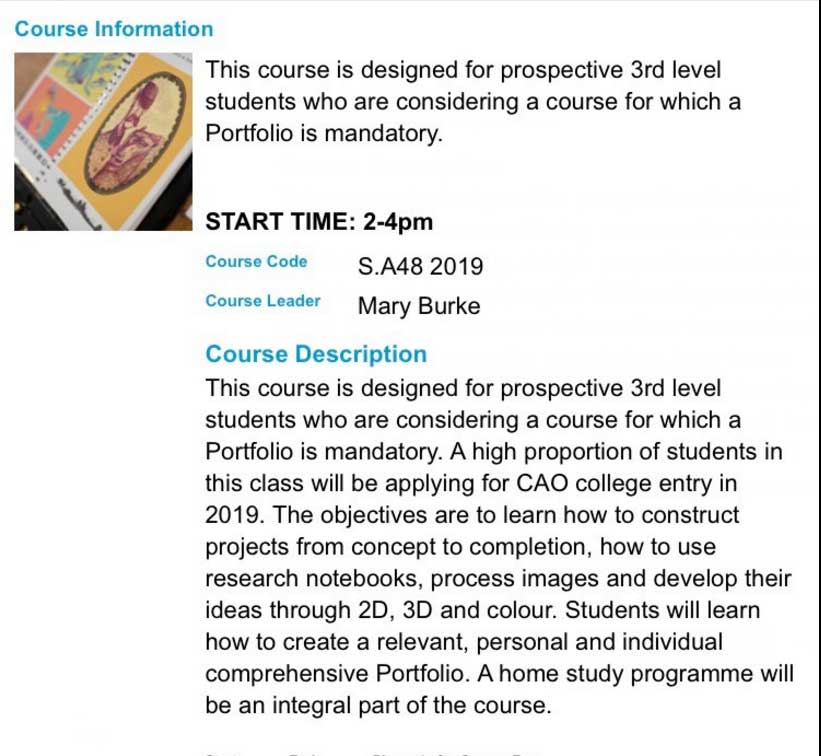Click the course leader name Mary Burke
The width and height of the screenshot is (821, 756).
click(419, 306)
